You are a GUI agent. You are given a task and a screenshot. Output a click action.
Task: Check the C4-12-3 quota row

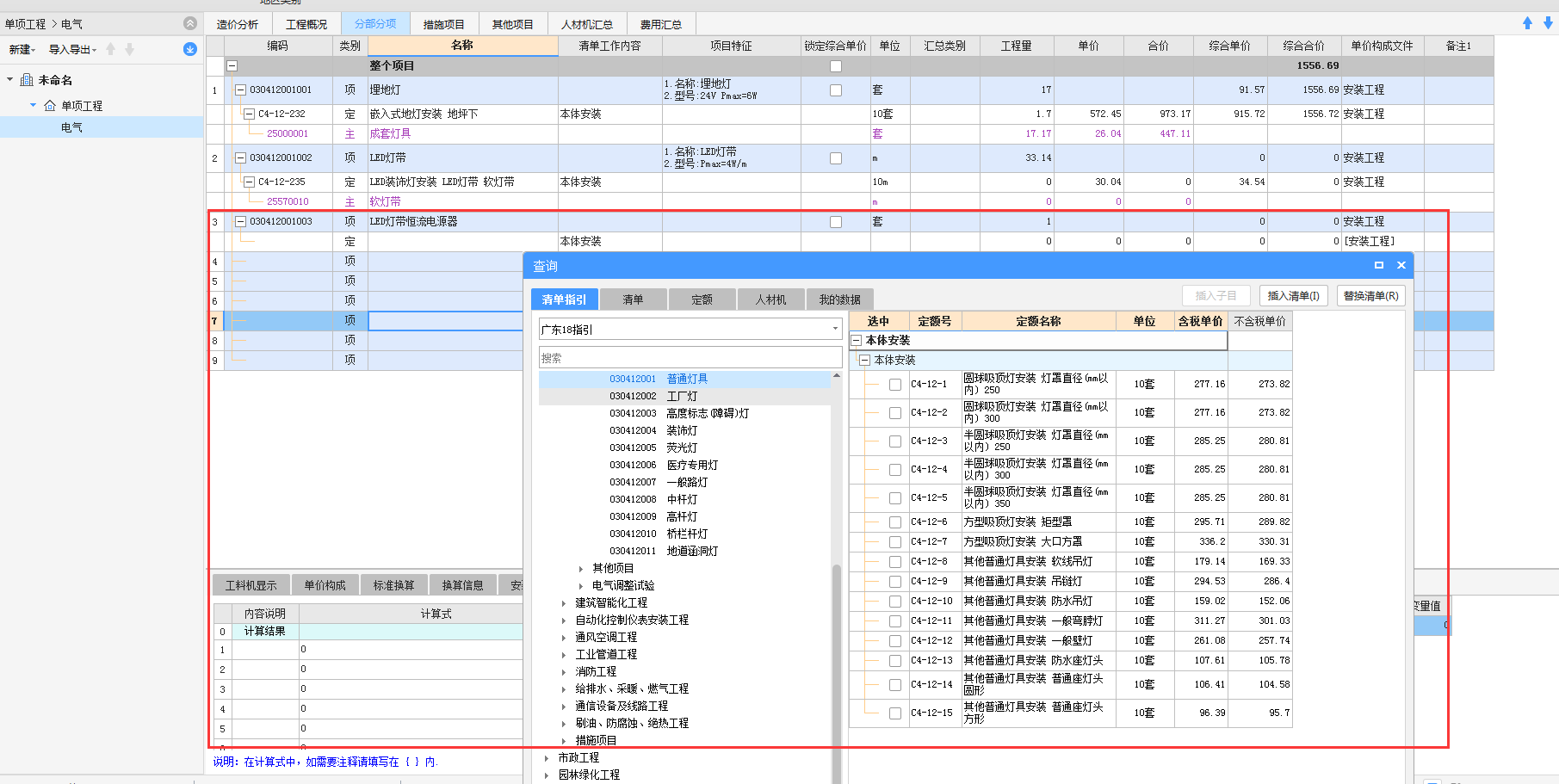point(895,441)
